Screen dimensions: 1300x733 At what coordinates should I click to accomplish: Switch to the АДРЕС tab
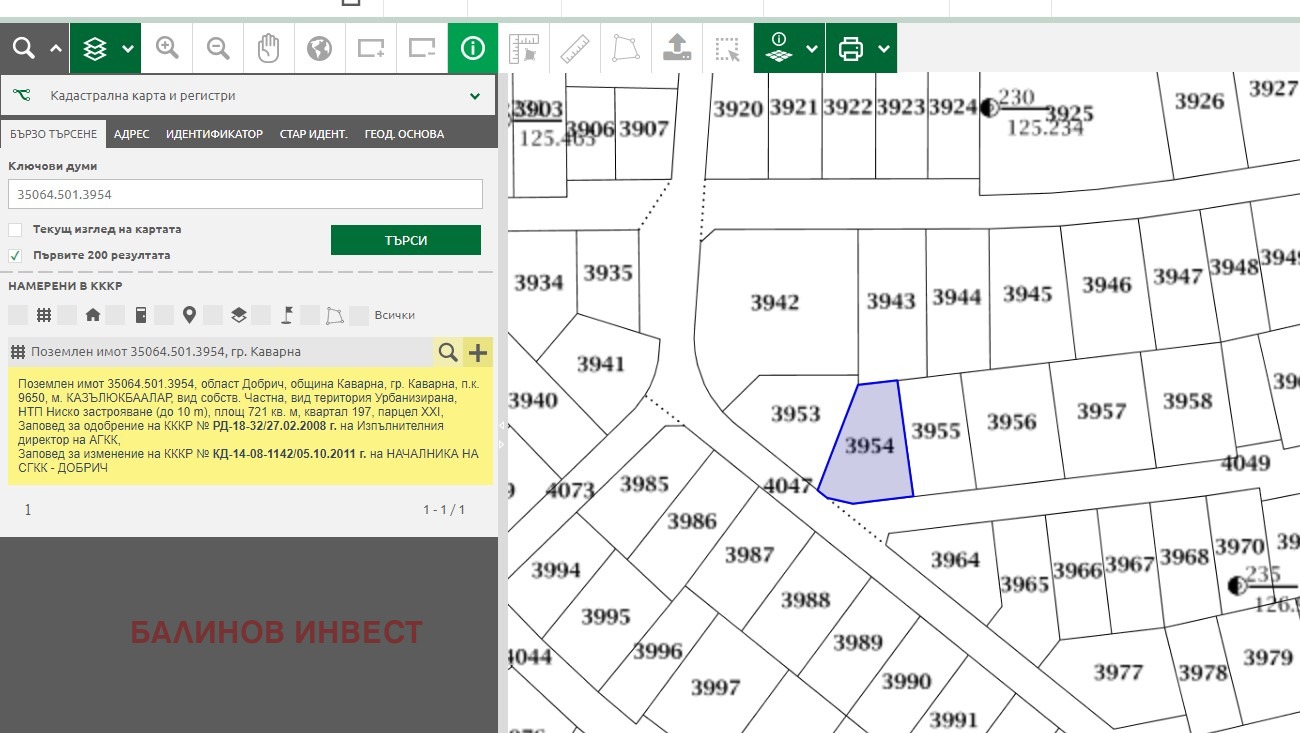[x=132, y=134]
